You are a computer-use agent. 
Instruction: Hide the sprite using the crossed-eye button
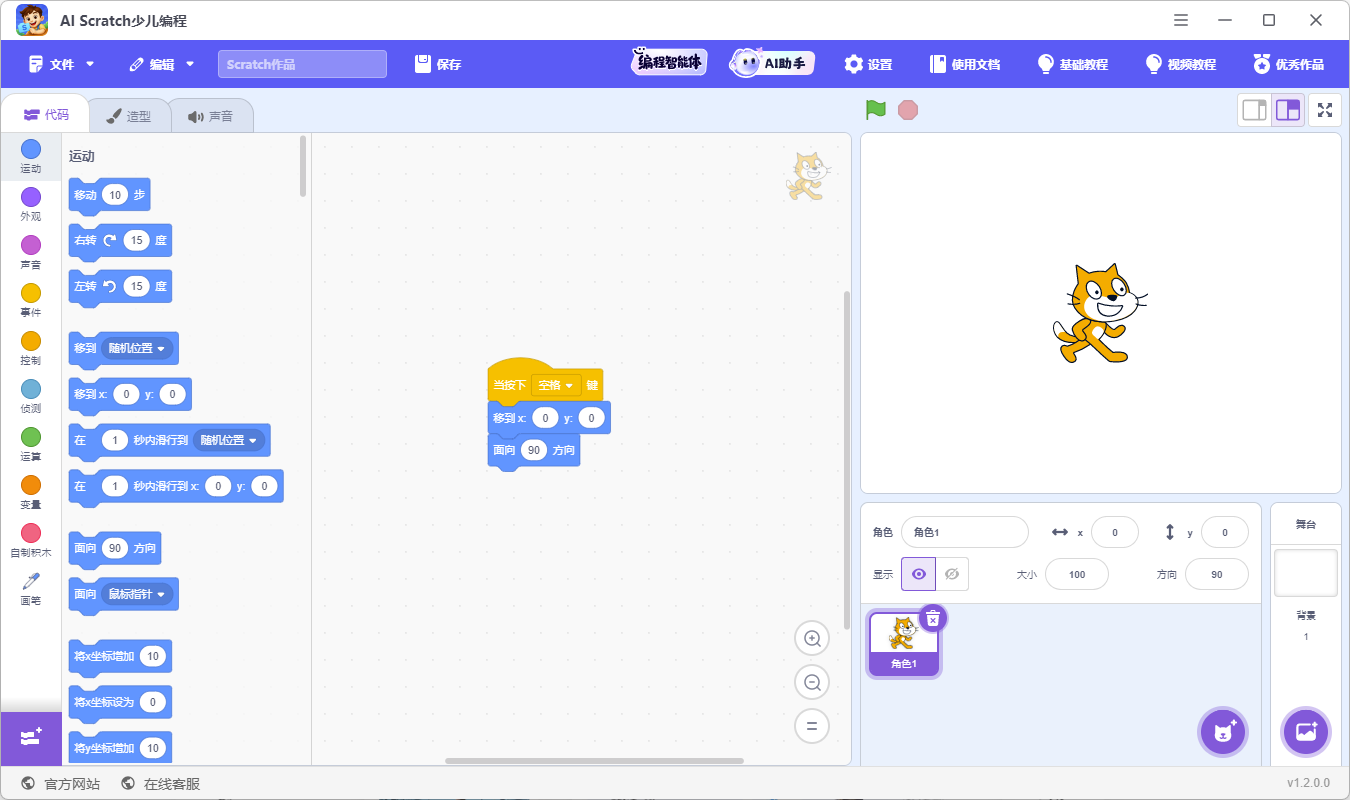click(x=952, y=574)
